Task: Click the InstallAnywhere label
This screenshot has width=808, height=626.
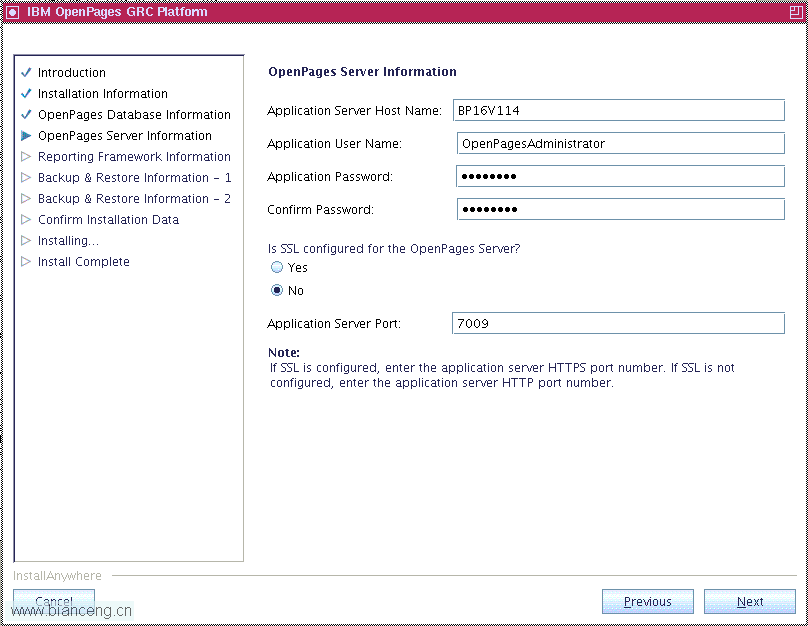Action: coord(57,576)
